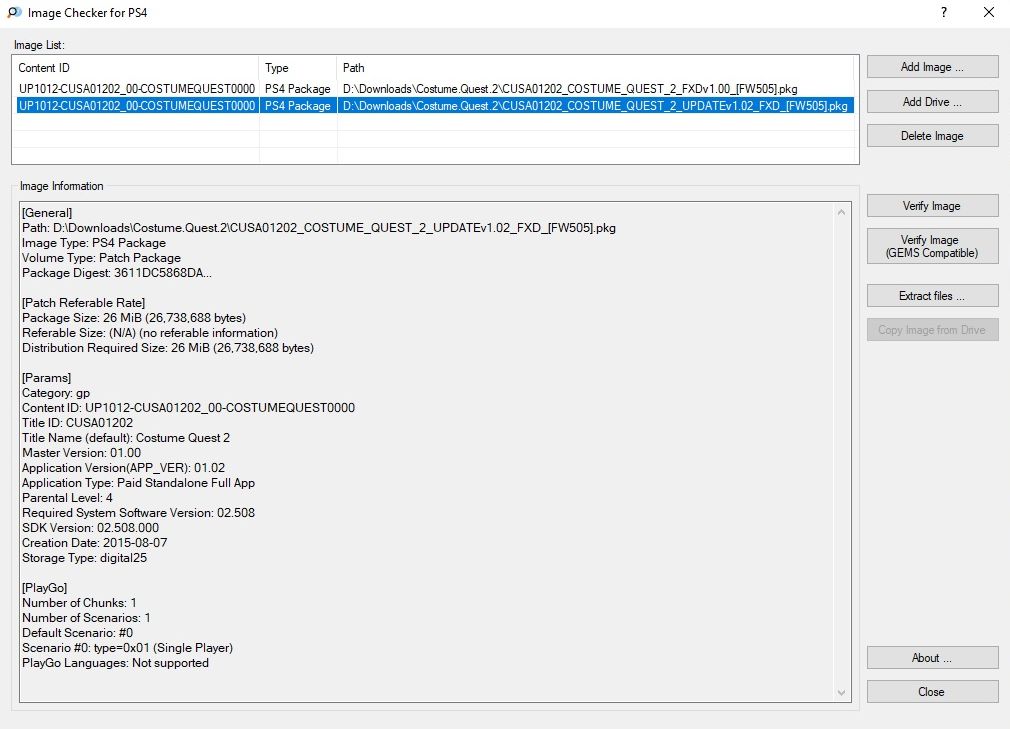This screenshot has width=1010, height=729.
Task: Click the Application Version(APP_VER) line
Action: (x=124, y=468)
